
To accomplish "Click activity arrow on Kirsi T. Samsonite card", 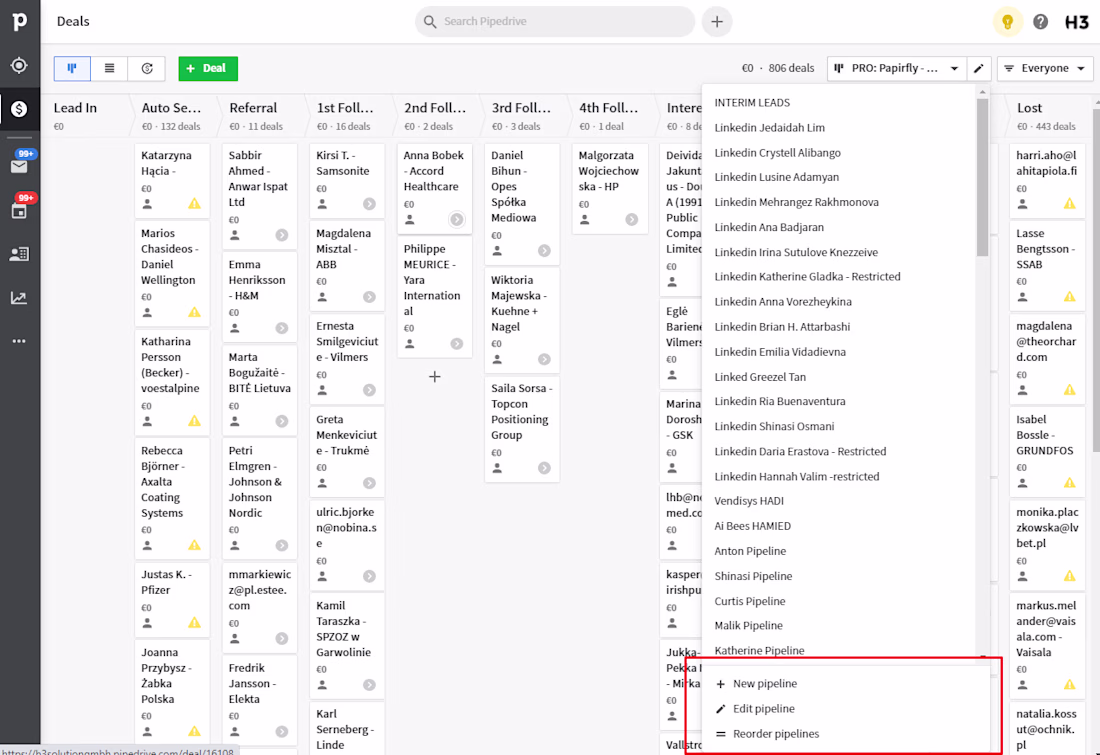I will coord(369,204).
